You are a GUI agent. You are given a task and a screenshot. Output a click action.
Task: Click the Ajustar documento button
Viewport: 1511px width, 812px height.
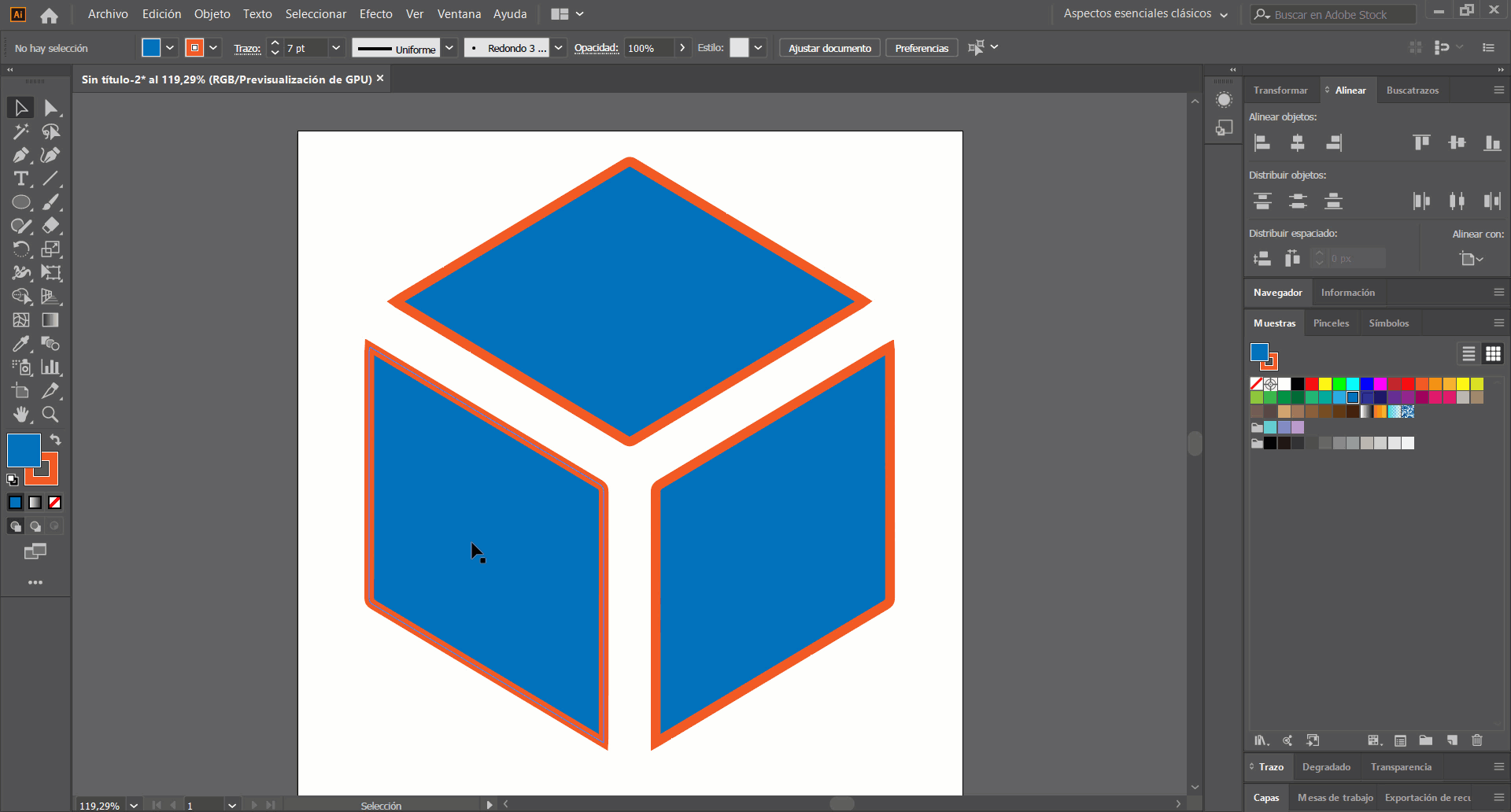(x=829, y=48)
